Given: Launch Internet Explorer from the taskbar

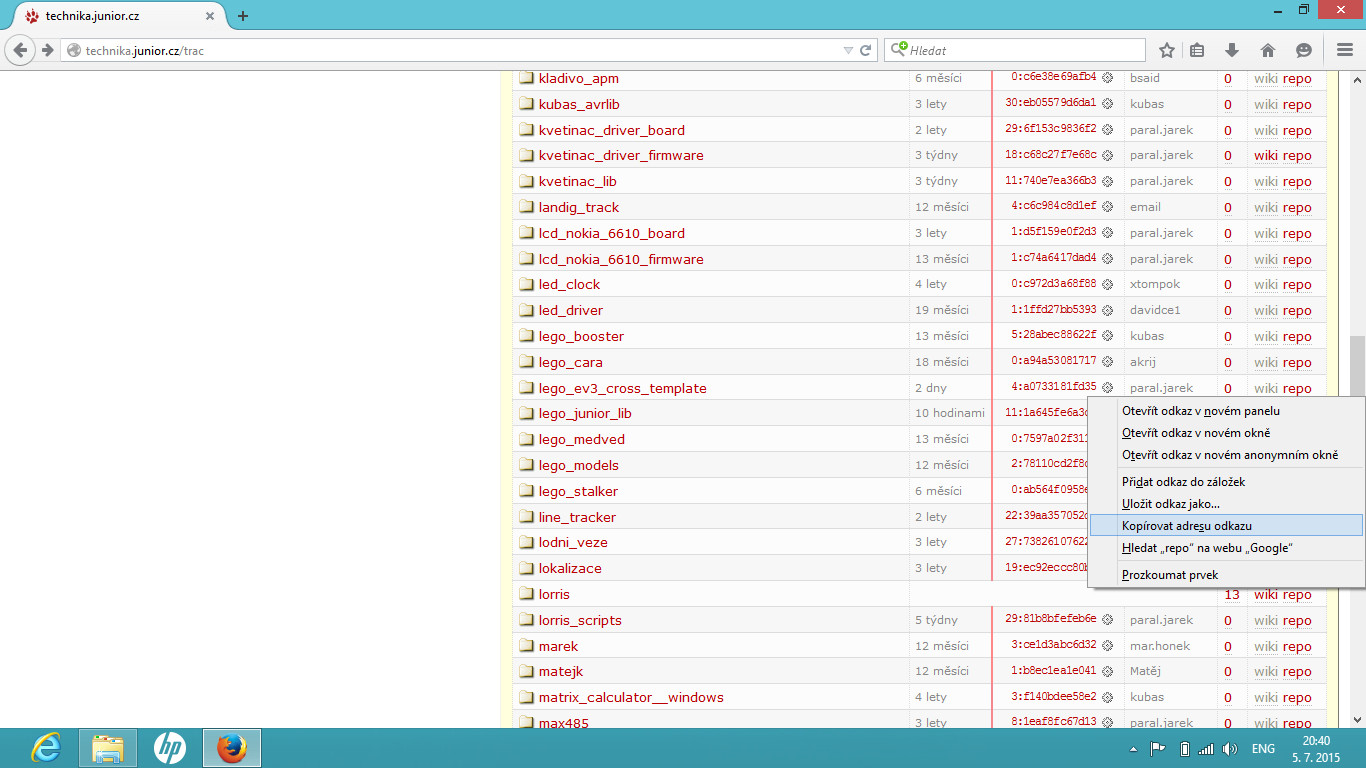Looking at the screenshot, I should point(46,748).
